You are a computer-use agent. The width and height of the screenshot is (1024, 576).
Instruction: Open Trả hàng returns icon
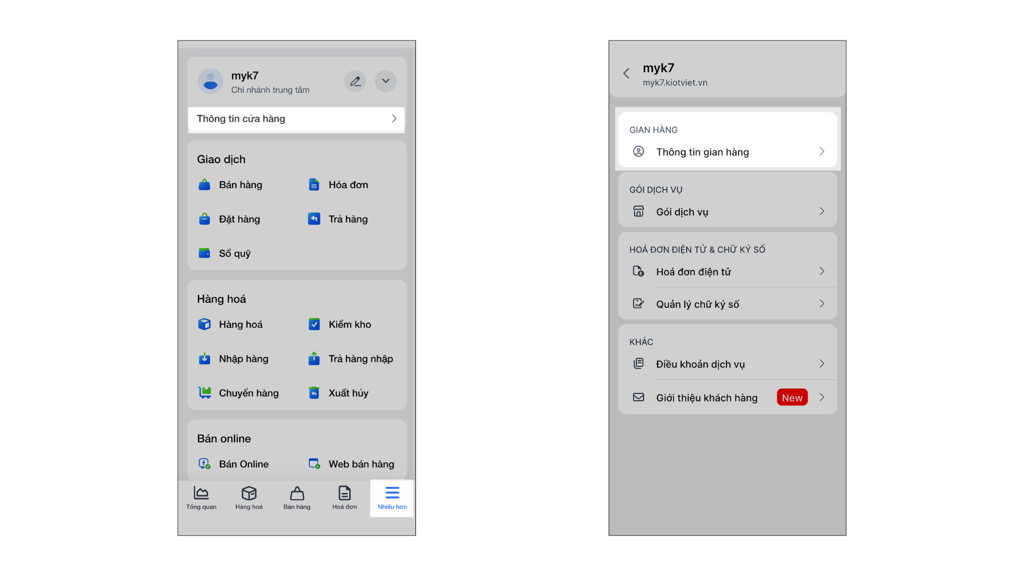pyautogui.click(x=314, y=219)
